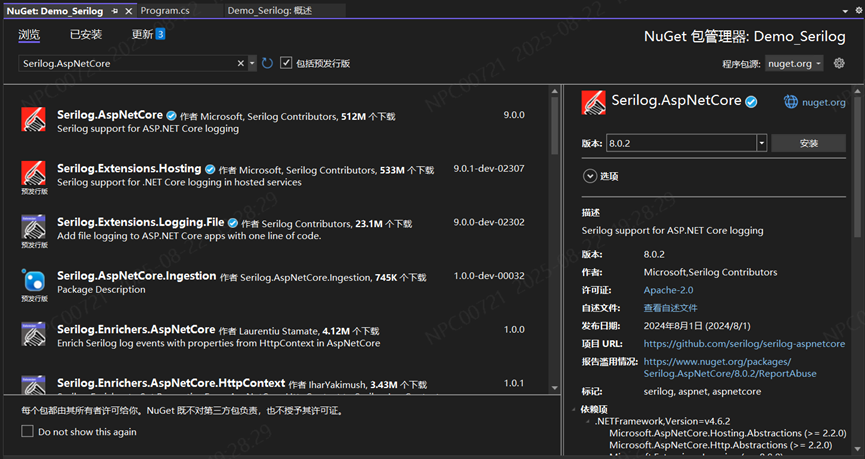This screenshot has width=865, height=459.
Task: Collapse the .NETFramework v4.6.2 dependency group
Action: [588, 421]
